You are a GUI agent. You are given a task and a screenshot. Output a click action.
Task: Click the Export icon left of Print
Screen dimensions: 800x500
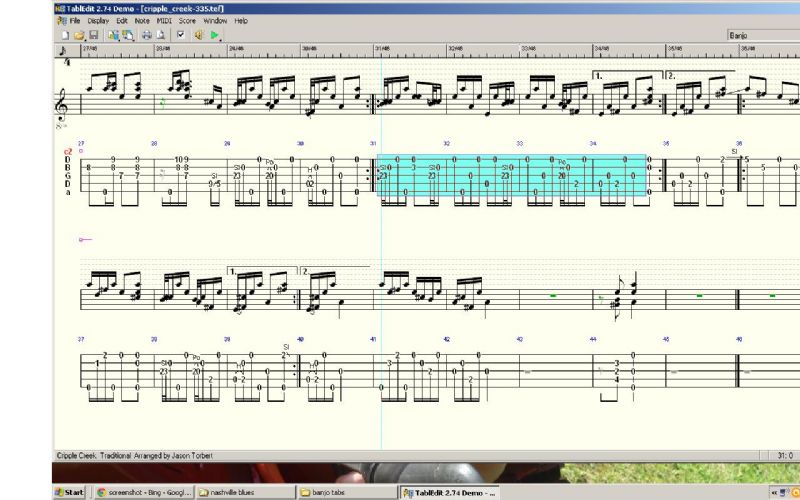pyautogui.click(x=128, y=35)
